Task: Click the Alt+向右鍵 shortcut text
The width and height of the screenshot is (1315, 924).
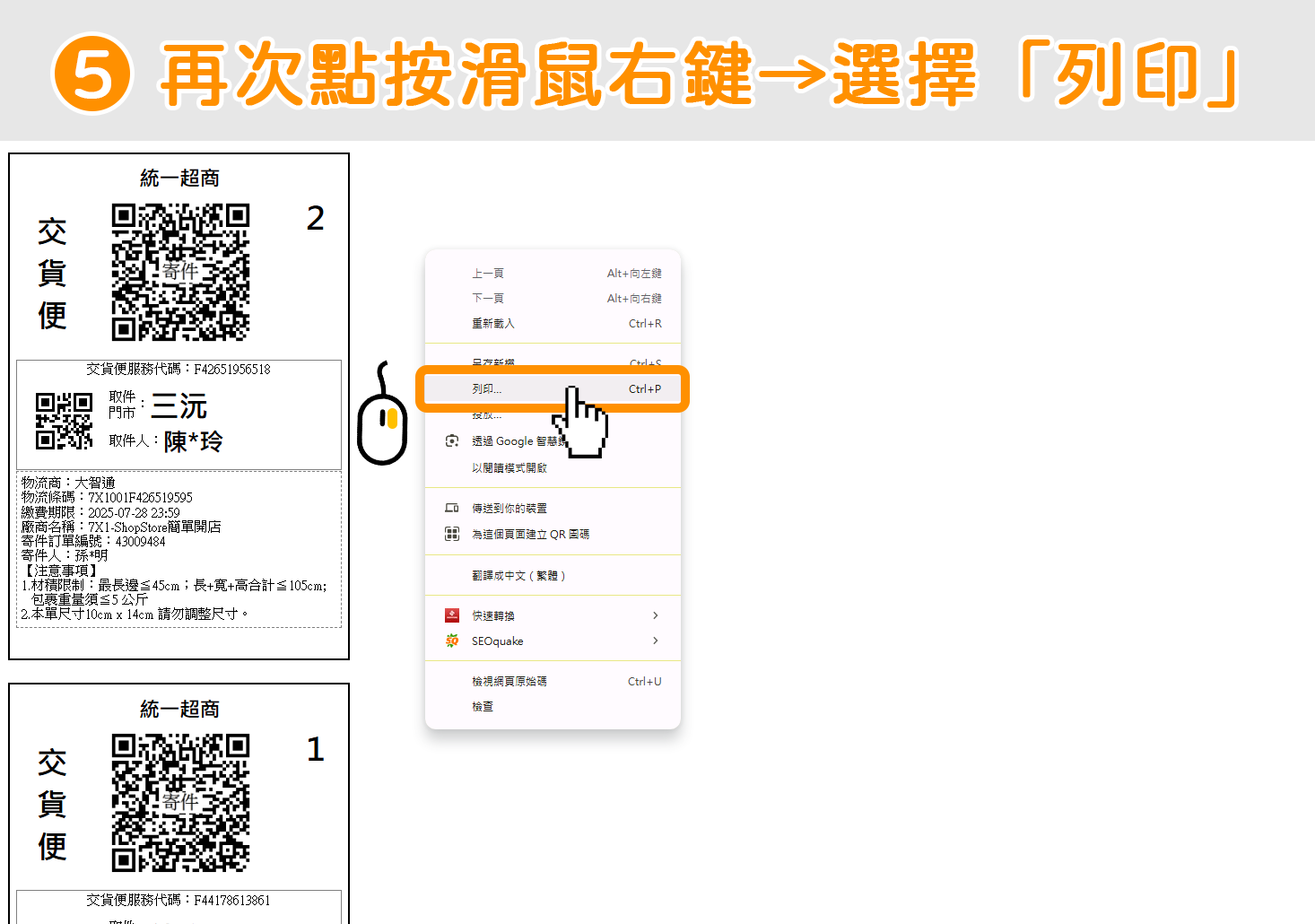Action: pyautogui.click(x=634, y=299)
